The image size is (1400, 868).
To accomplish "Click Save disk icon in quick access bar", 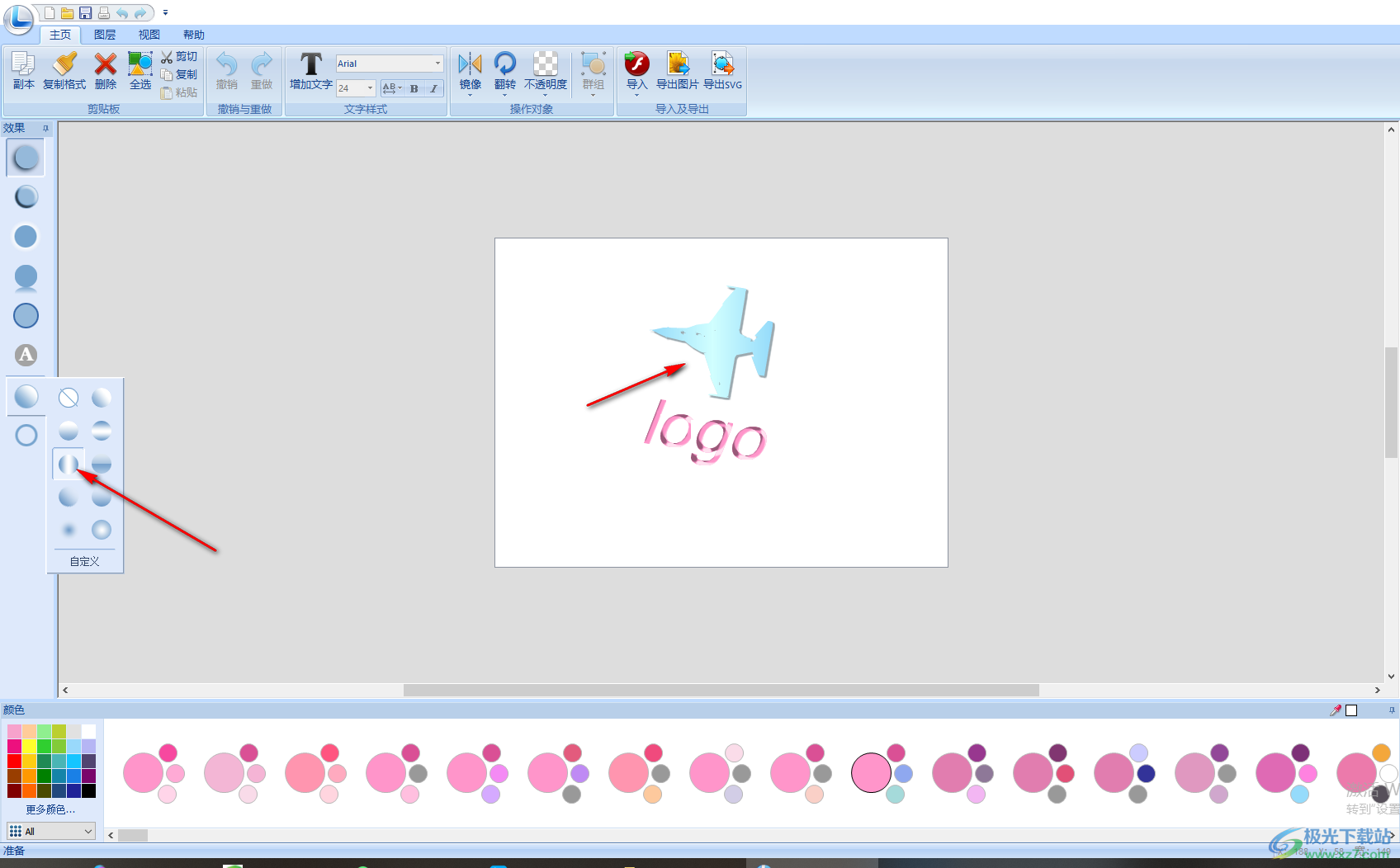I will coord(85,12).
